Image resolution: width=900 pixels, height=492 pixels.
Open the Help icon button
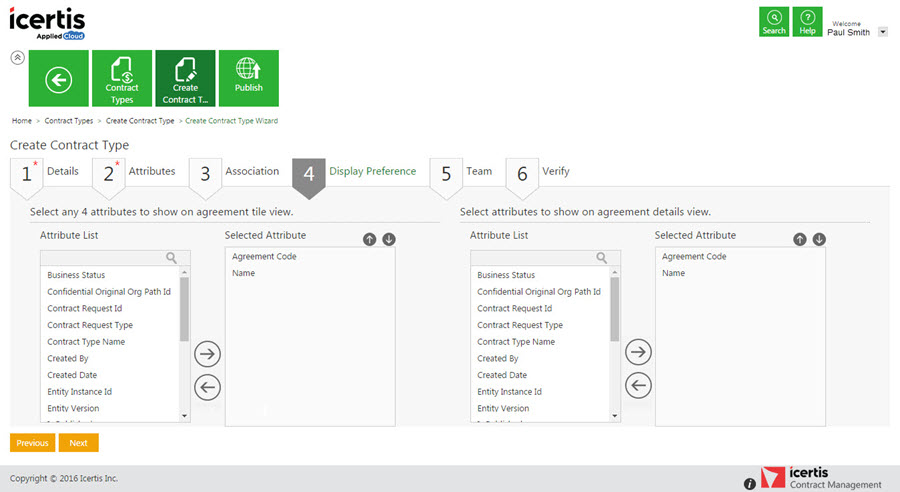pos(807,22)
